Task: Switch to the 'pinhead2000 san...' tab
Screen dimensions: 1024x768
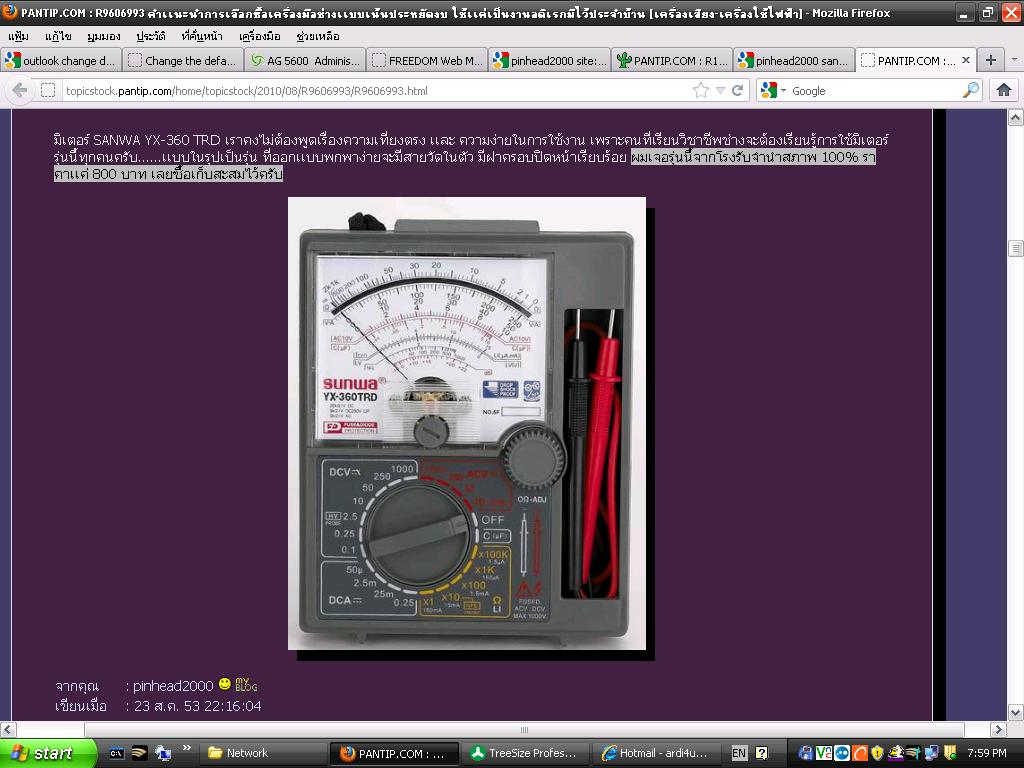Action: pyautogui.click(x=793, y=61)
